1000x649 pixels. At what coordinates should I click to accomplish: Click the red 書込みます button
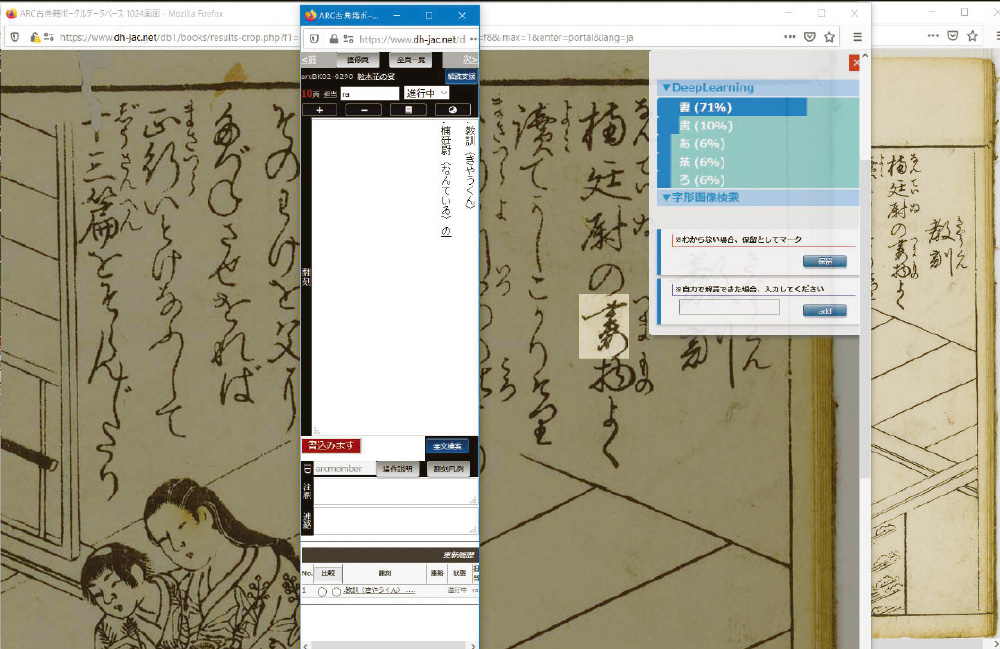point(331,446)
